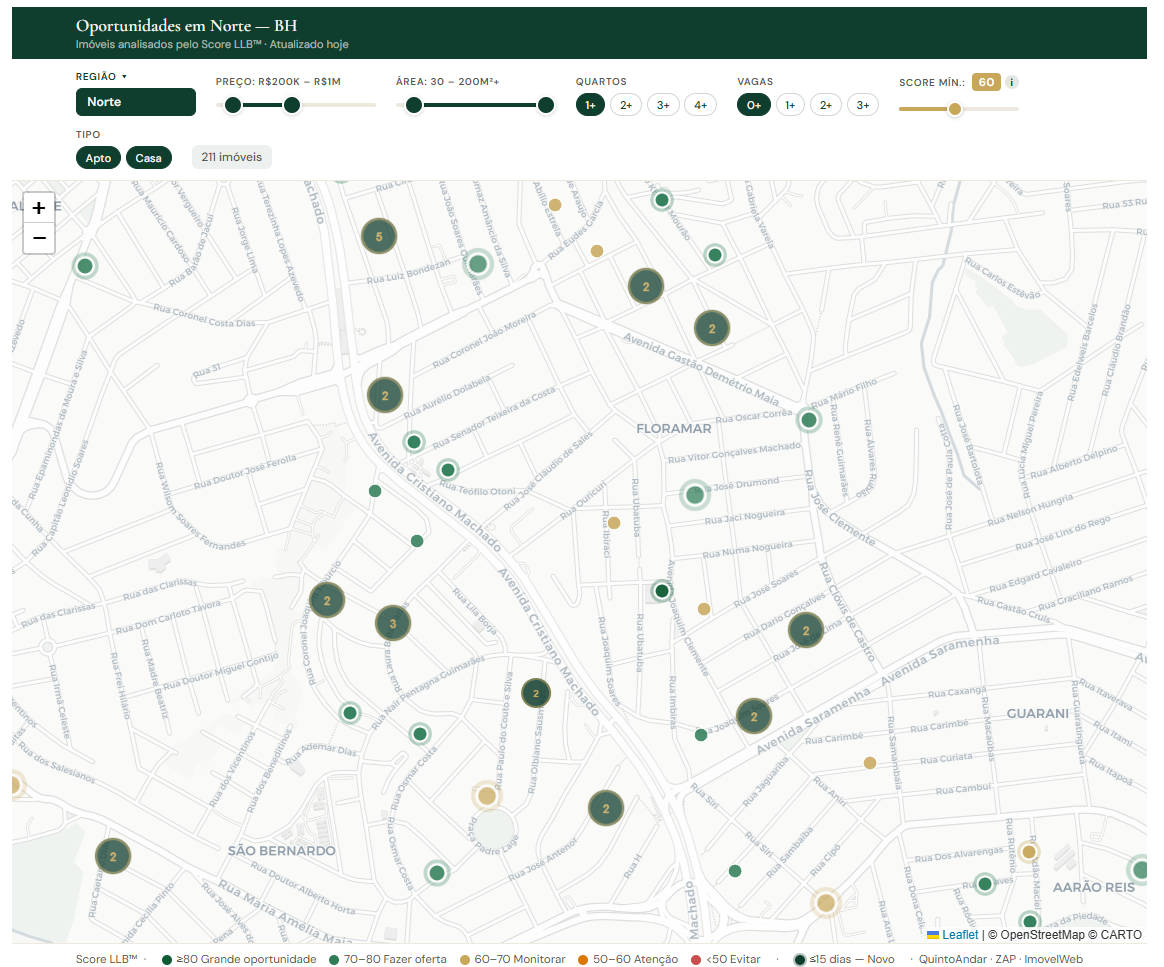Select green marker near Rua Teófilo Otoni
Viewport: 1164px width, 967px height.
click(448, 470)
